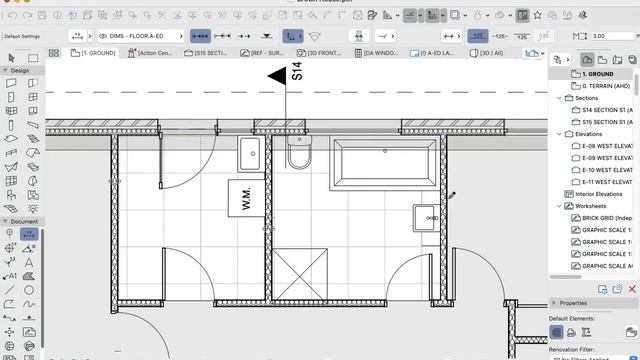Screen dimensions: 640x360
Task: Select the Spline tool in Document toolbox
Action: 29,304
